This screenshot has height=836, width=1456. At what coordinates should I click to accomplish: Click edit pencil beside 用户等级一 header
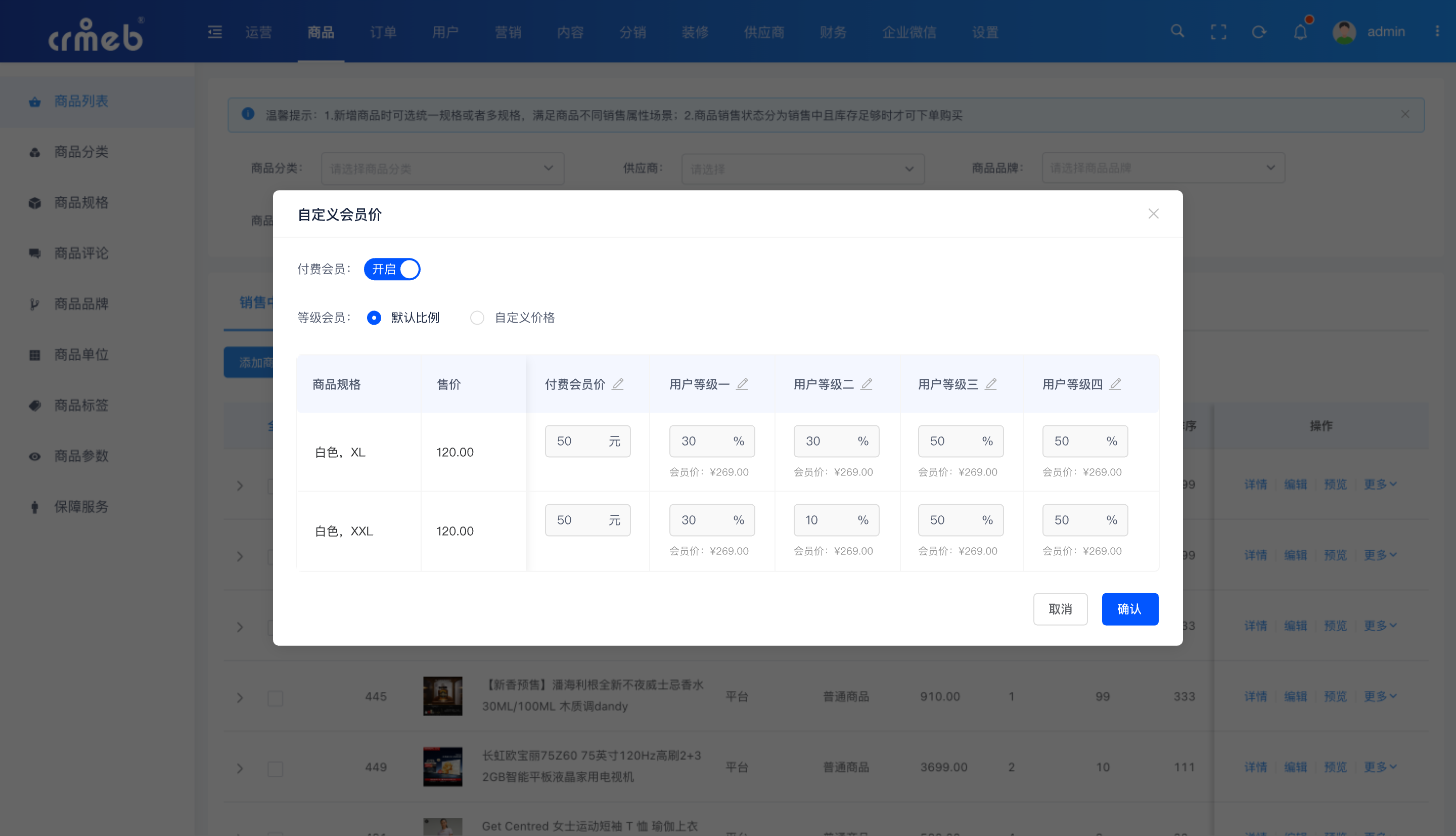pyautogui.click(x=742, y=384)
